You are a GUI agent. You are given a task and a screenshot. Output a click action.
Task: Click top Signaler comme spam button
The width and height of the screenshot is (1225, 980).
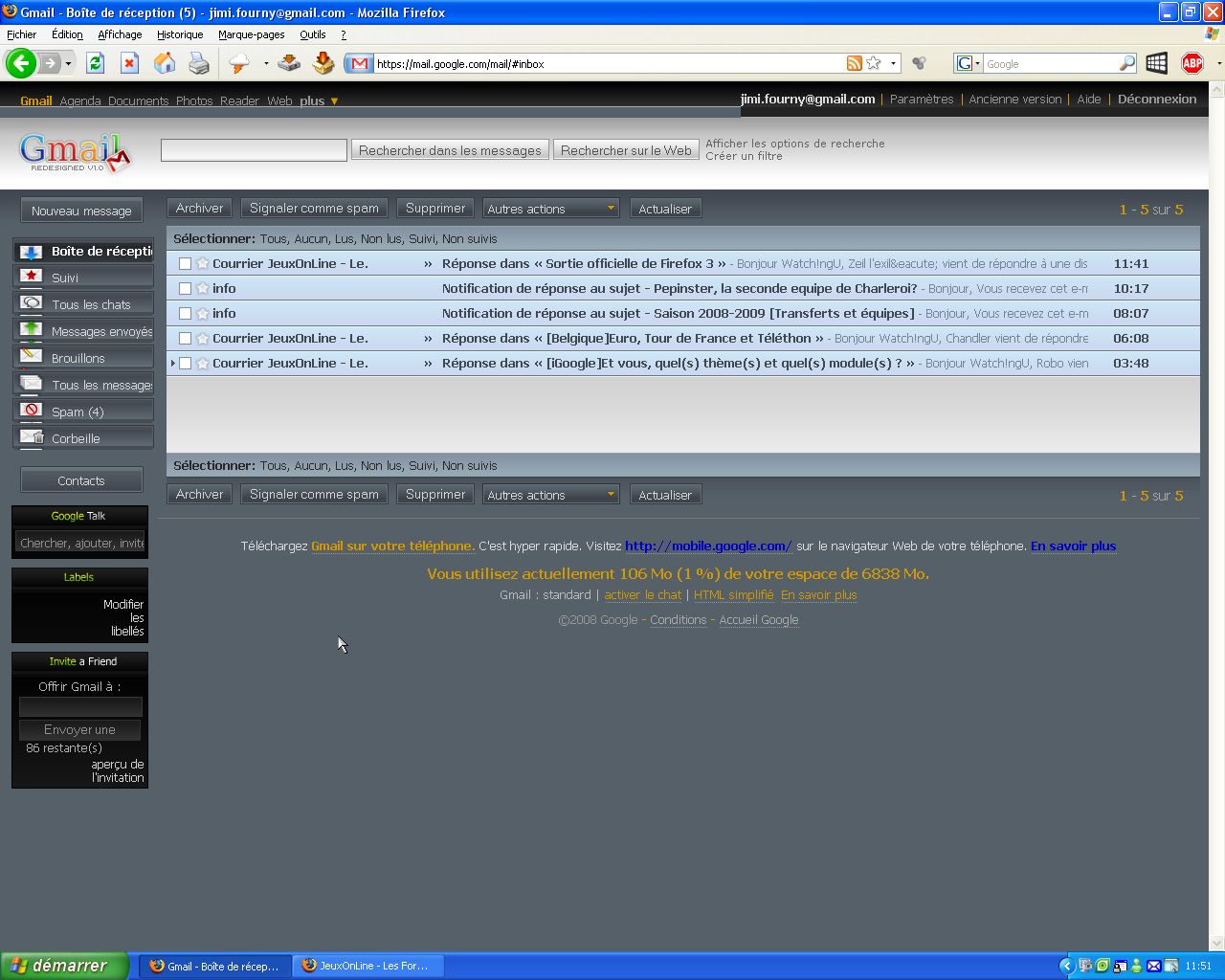tap(314, 209)
